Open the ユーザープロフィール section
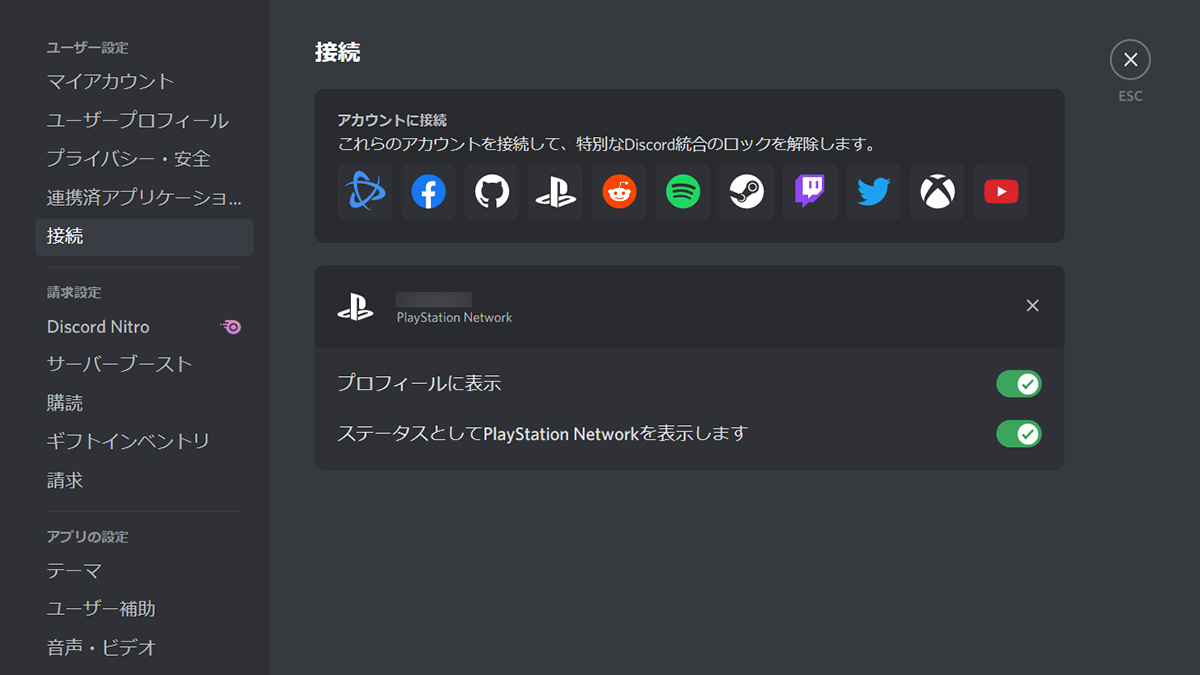1200x675 pixels. pos(138,119)
